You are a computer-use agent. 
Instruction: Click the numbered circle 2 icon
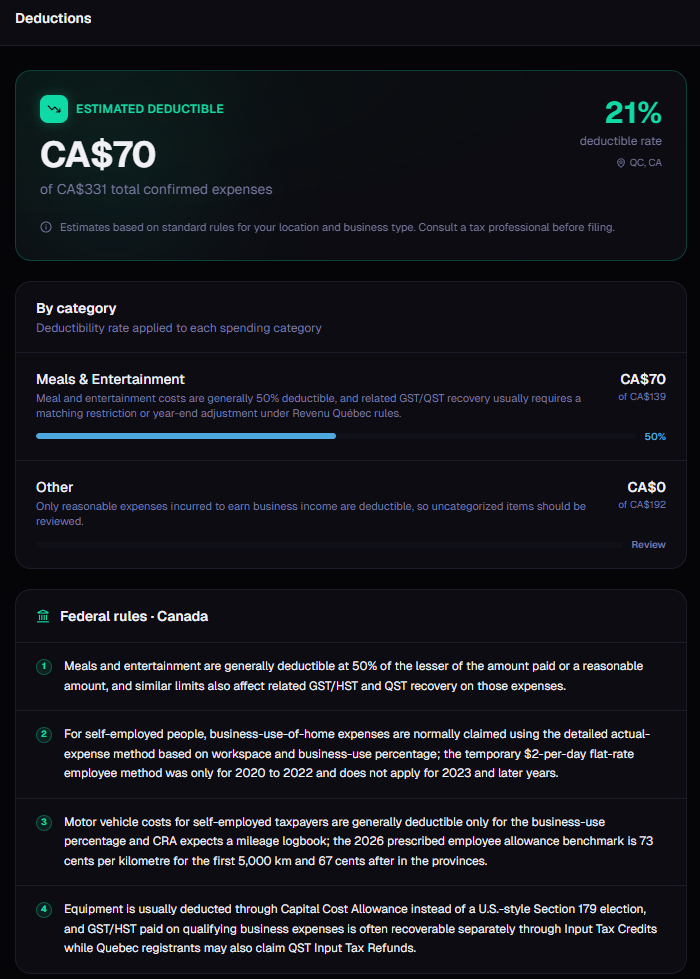pyautogui.click(x=44, y=735)
